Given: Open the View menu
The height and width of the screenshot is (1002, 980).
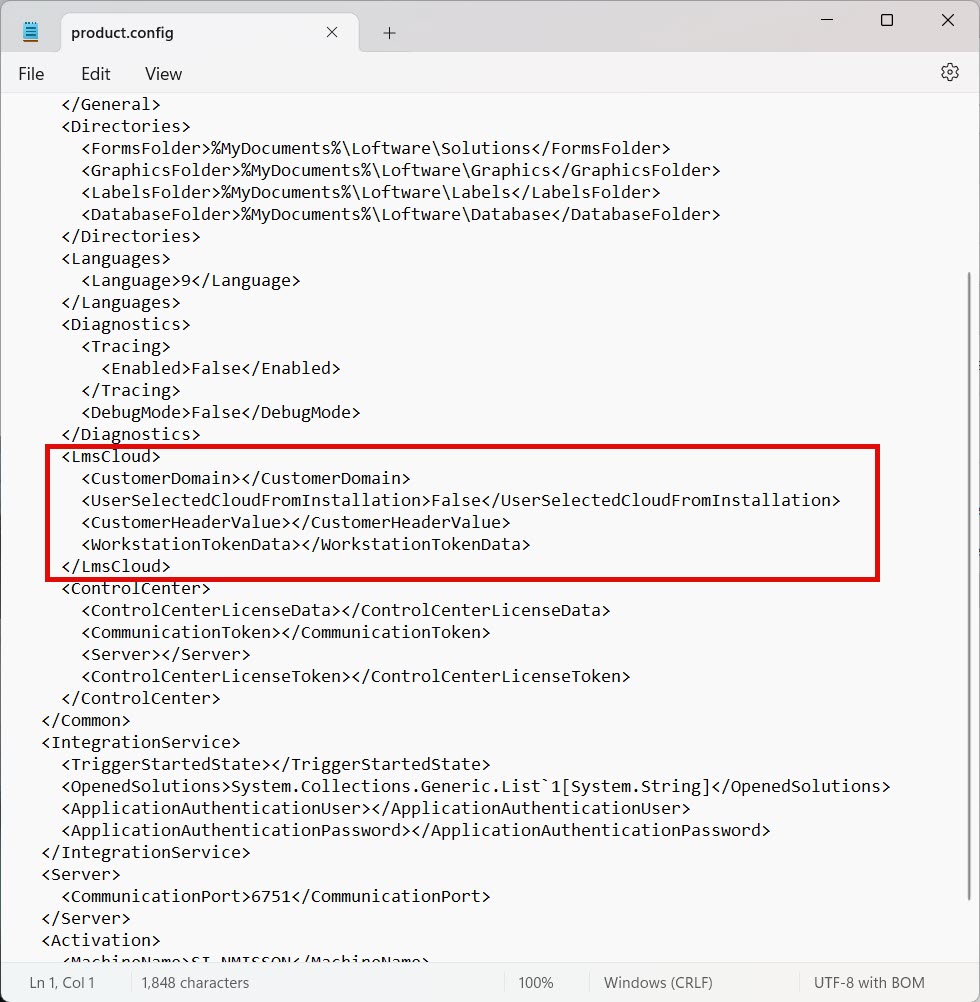Looking at the screenshot, I should (x=162, y=73).
